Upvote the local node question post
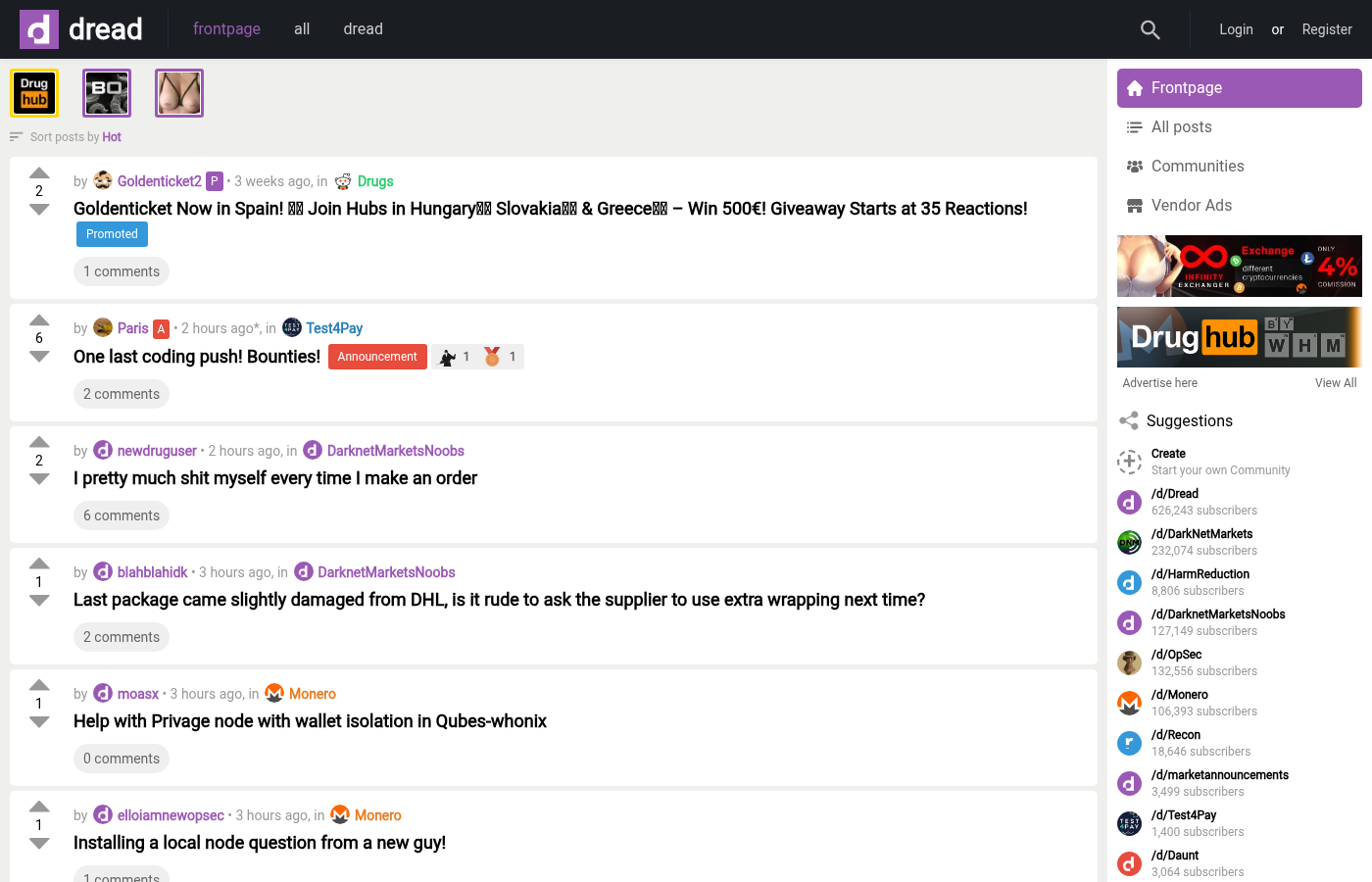This screenshot has height=882, width=1372. point(39,808)
